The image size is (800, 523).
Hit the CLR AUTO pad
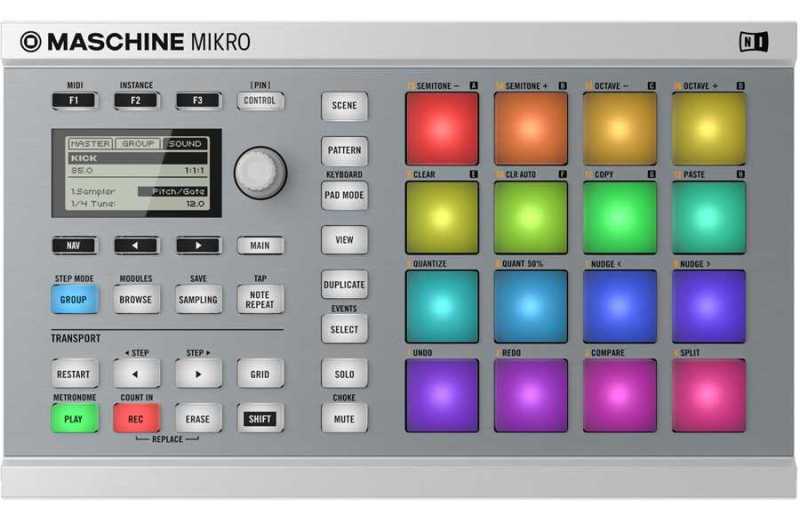point(531,217)
